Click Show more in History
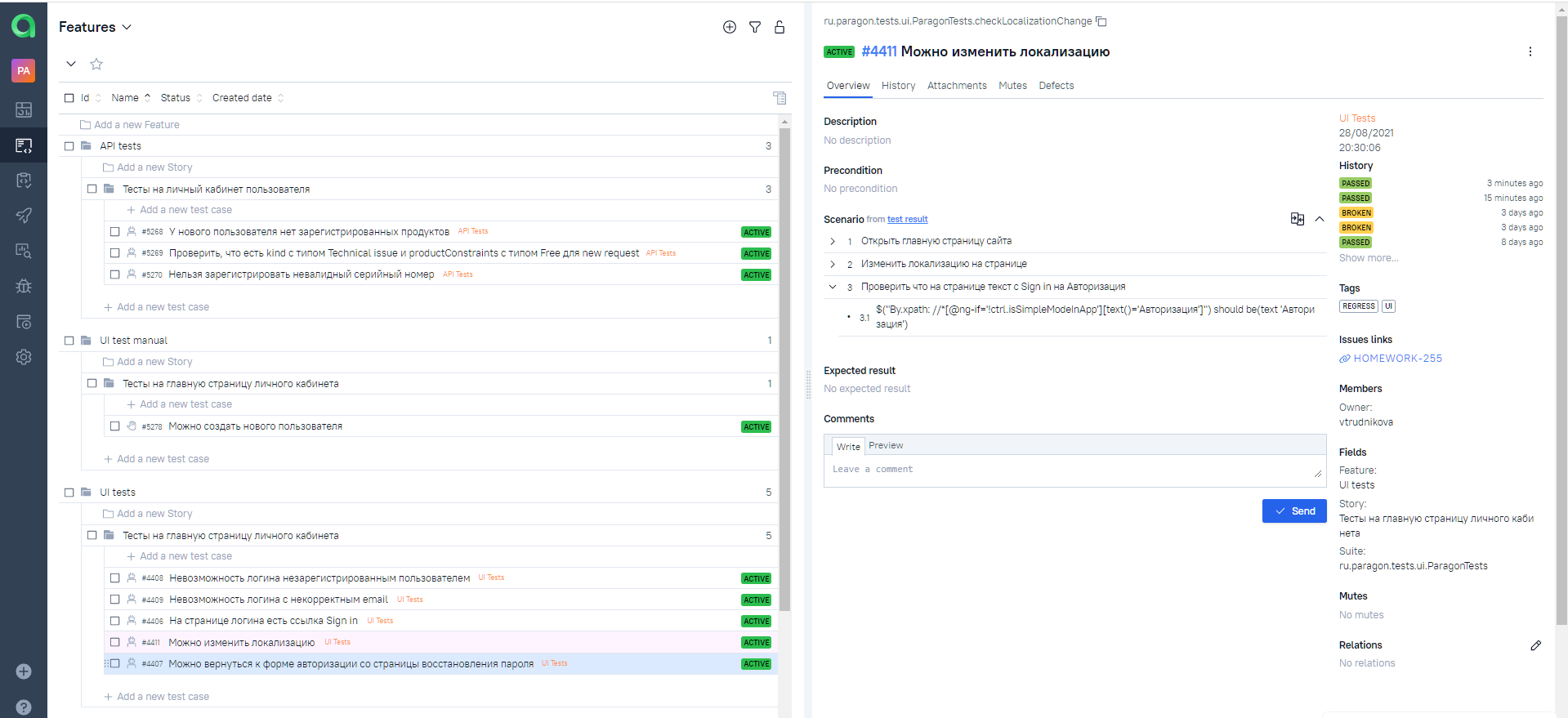 click(1369, 258)
